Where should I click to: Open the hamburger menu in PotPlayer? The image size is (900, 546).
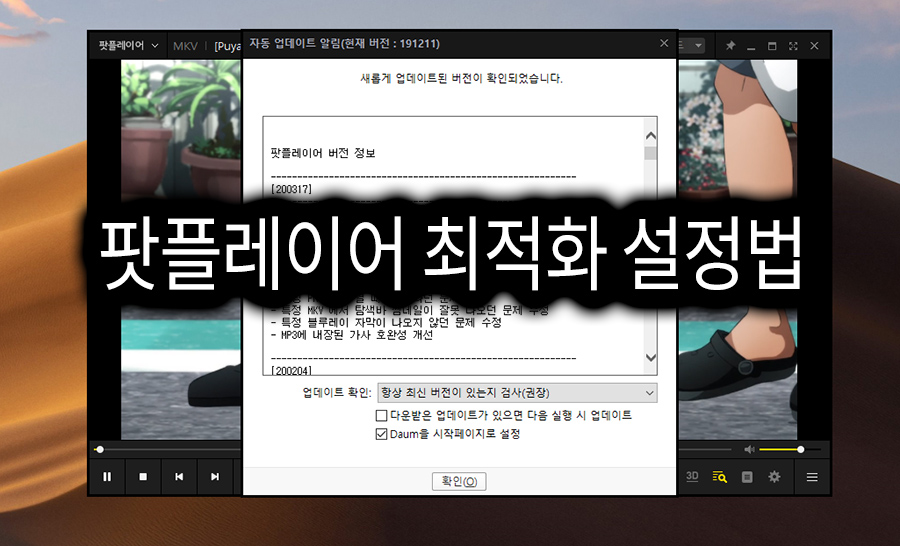[x=812, y=477]
